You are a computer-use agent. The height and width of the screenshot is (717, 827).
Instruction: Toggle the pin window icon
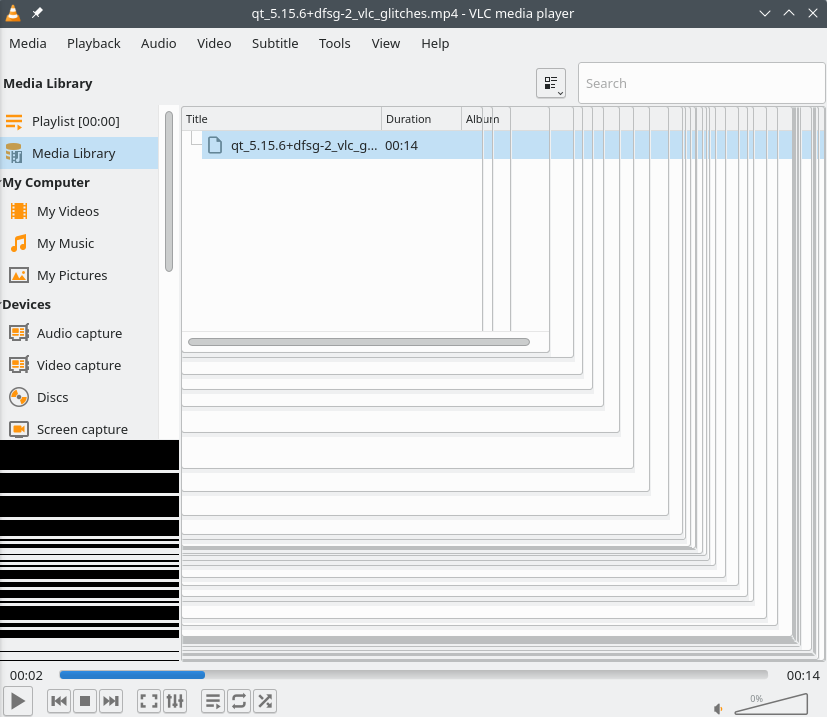37,13
